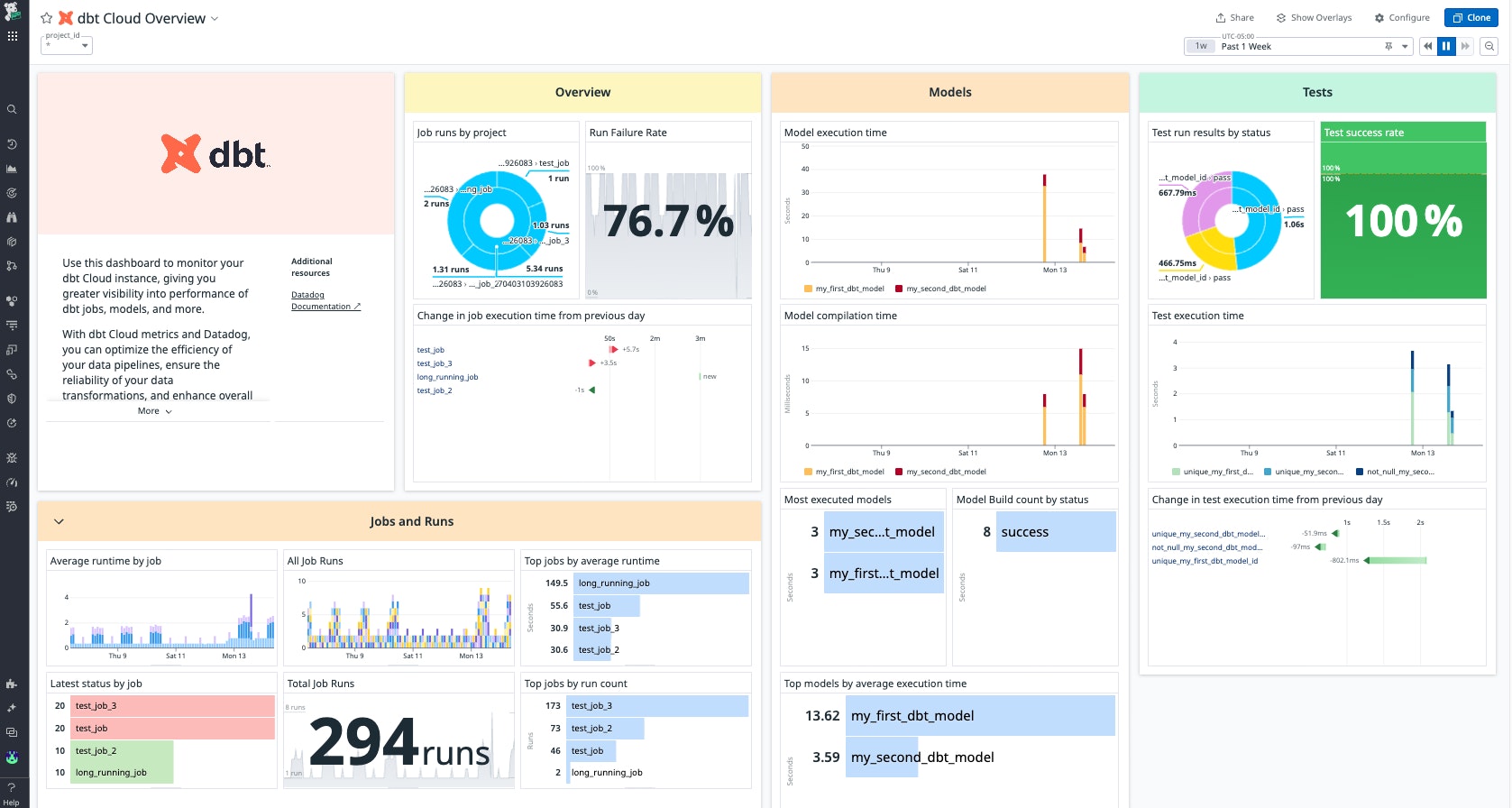
Task: Open the Configure menu
Action: click(1402, 18)
